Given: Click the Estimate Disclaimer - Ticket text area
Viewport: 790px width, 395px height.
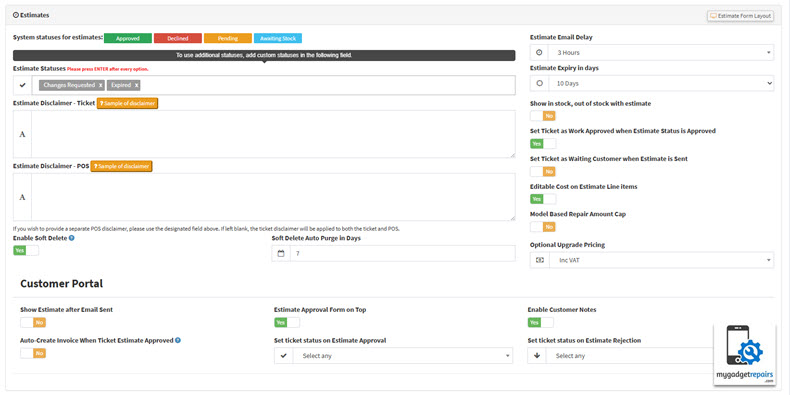Looking at the screenshot, I should pos(274,134).
